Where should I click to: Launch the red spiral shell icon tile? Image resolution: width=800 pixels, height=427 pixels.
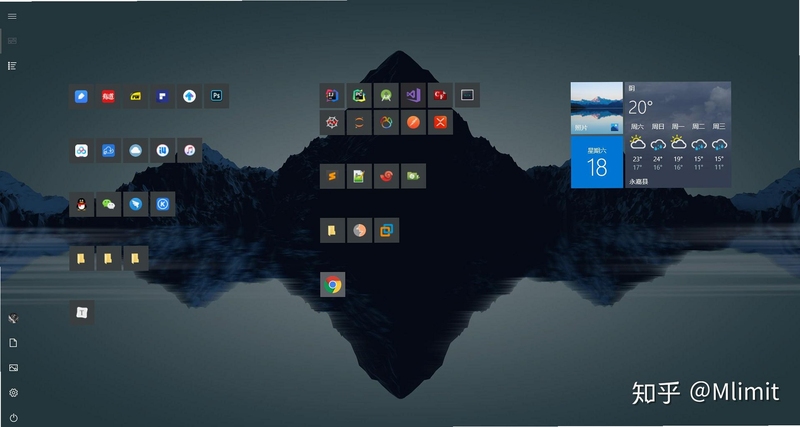tap(386, 177)
